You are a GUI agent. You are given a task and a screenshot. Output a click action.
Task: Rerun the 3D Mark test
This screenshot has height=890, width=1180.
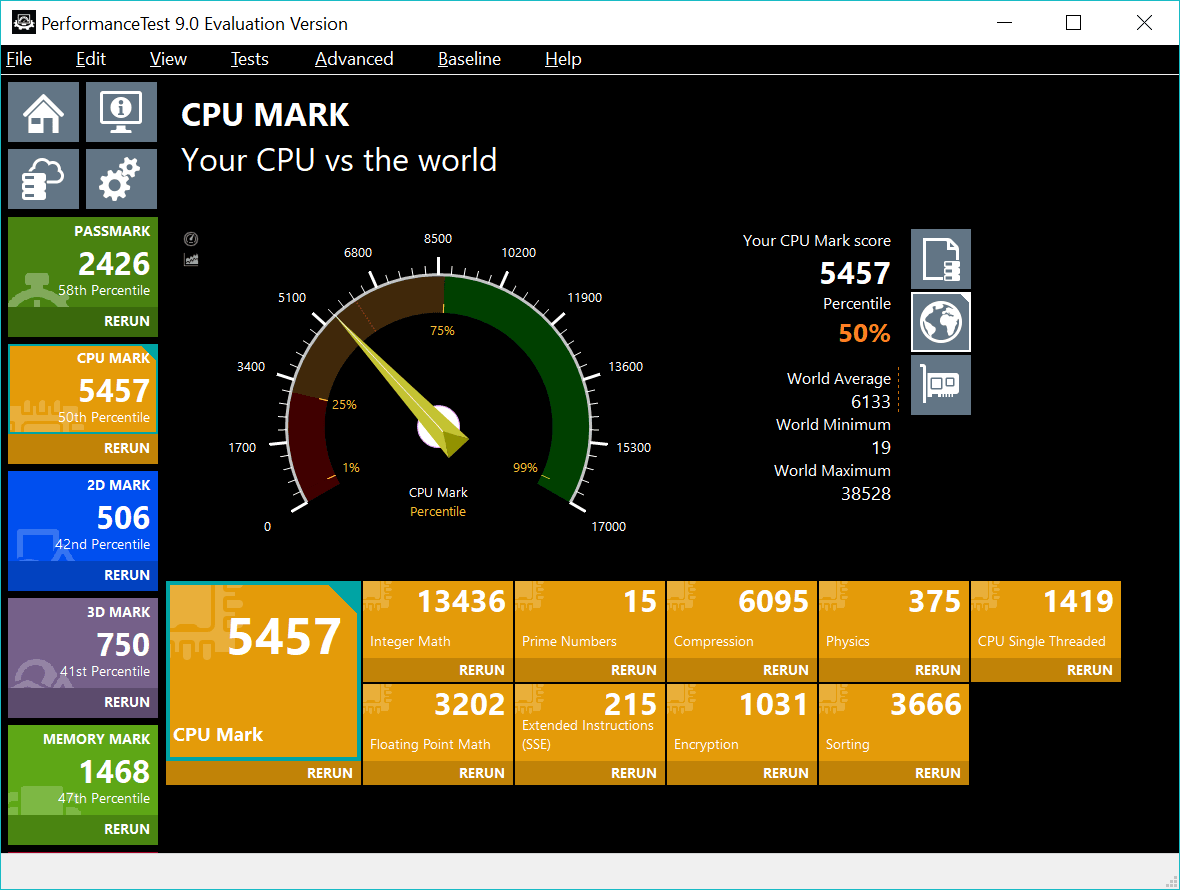(83, 703)
